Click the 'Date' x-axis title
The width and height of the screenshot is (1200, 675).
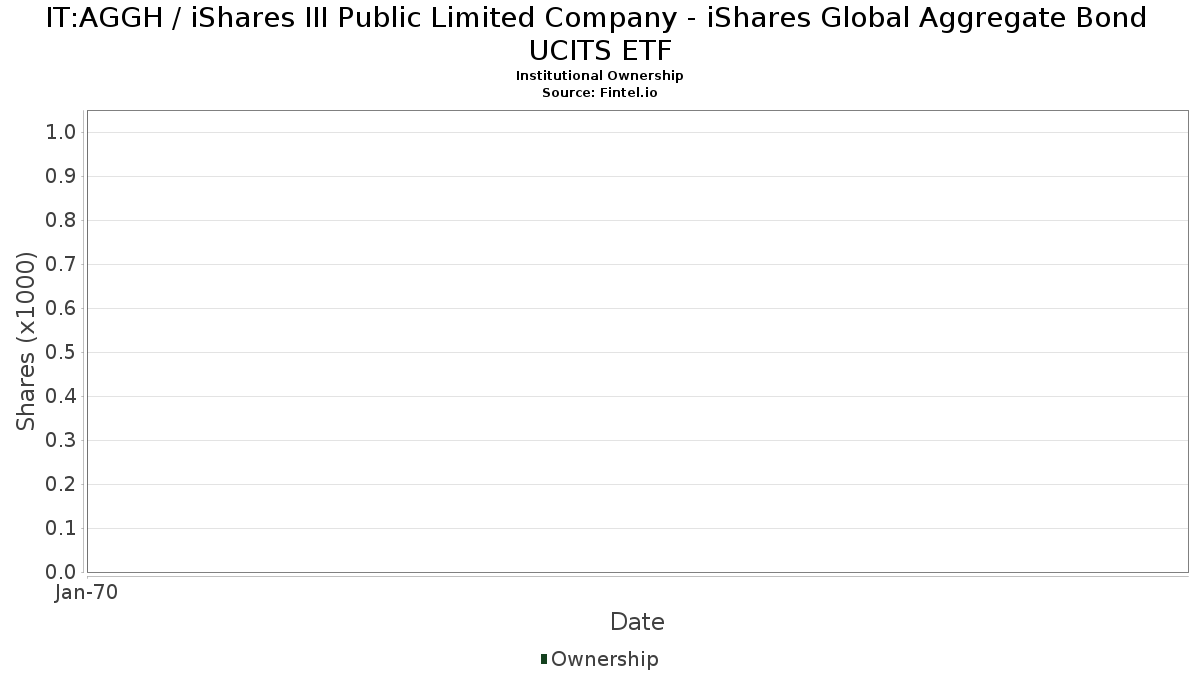pyautogui.click(x=637, y=622)
